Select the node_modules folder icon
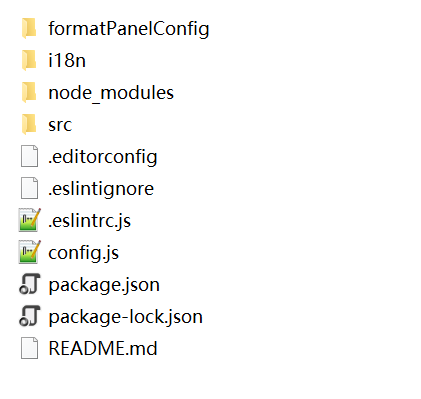 click(29, 92)
